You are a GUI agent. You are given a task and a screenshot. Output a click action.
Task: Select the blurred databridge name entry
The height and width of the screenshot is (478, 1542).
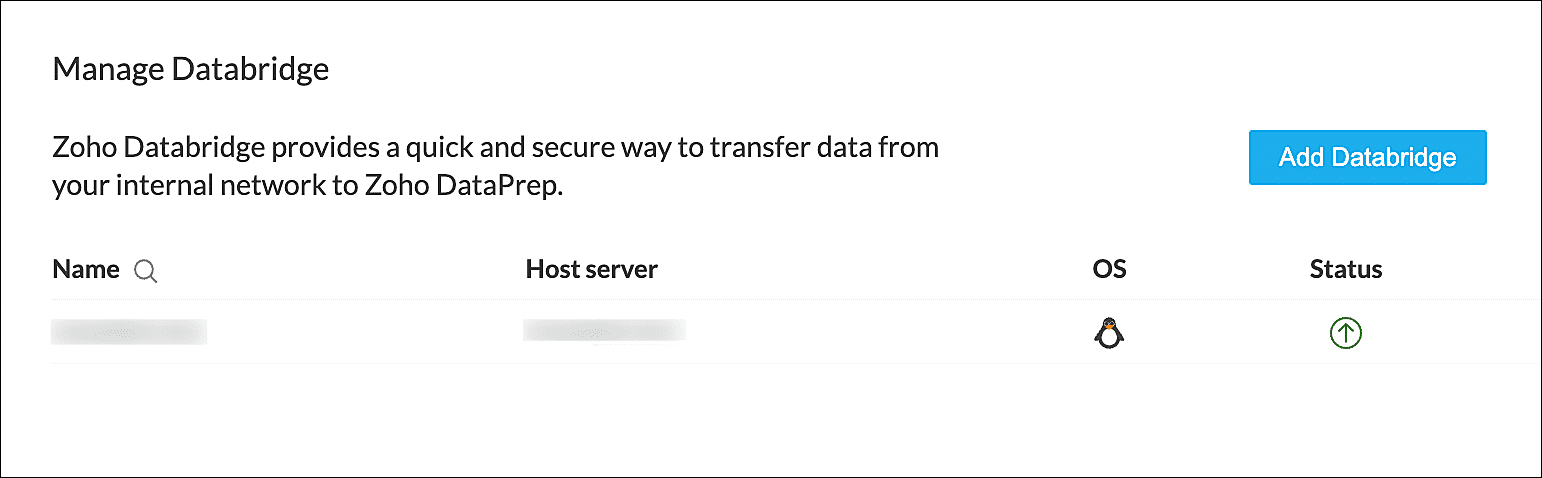click(129, 332)
